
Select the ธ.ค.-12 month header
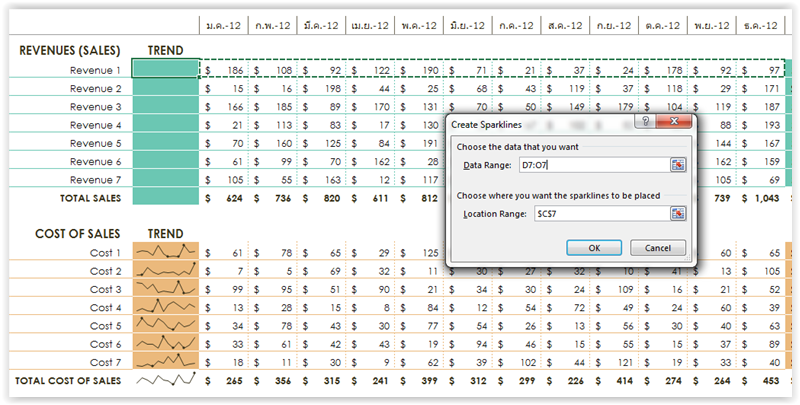click(x=761, y=26)
